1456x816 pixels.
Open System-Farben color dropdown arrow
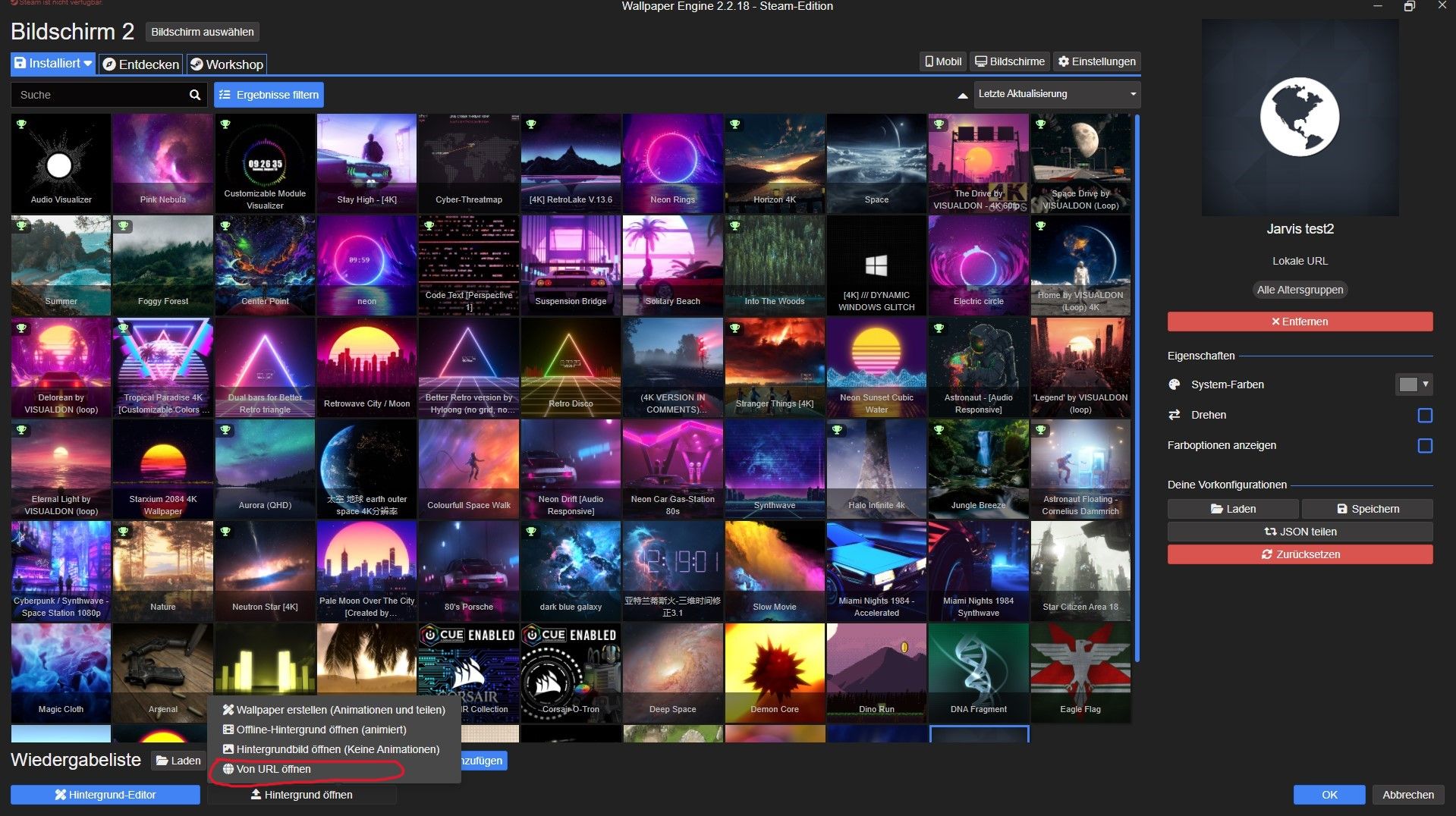tap(1426, 384)
